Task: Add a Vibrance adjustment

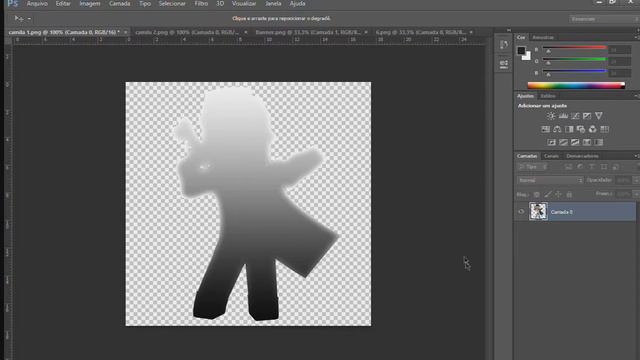Action: coord(599,116)
